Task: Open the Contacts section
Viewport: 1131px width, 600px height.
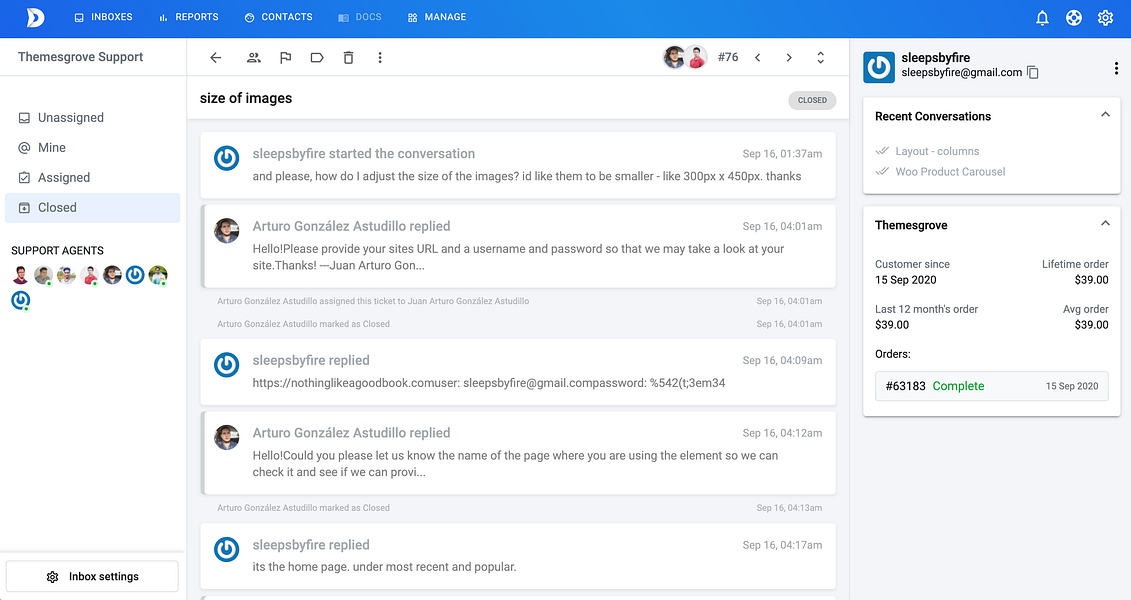Action: coord(278,17)
